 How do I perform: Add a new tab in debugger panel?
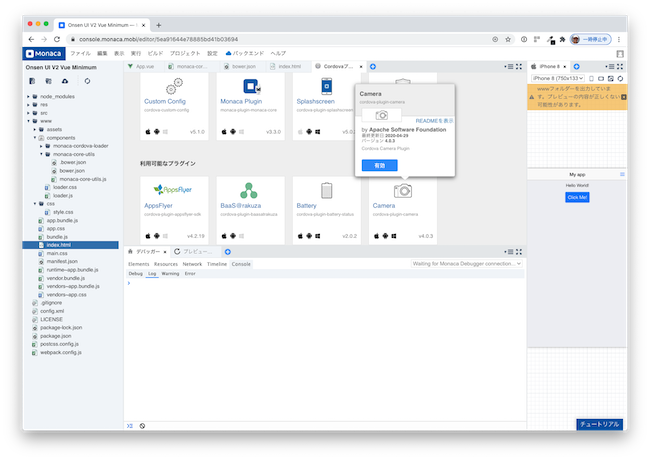click(228, 252)
